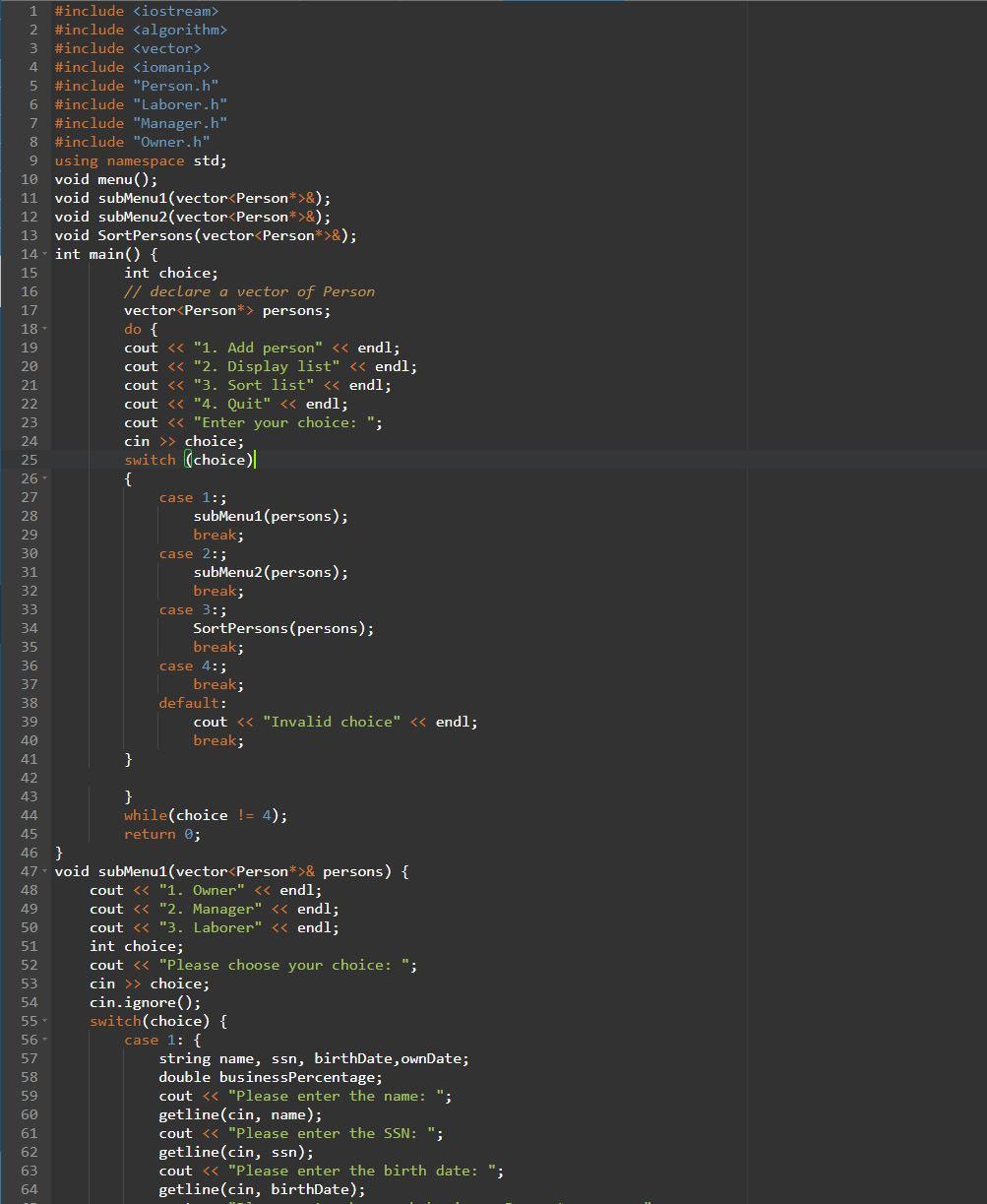Click the "case 3:;" label
Image resolution: width=987 pixels, height=1204 pixels.
pos(193,609)
